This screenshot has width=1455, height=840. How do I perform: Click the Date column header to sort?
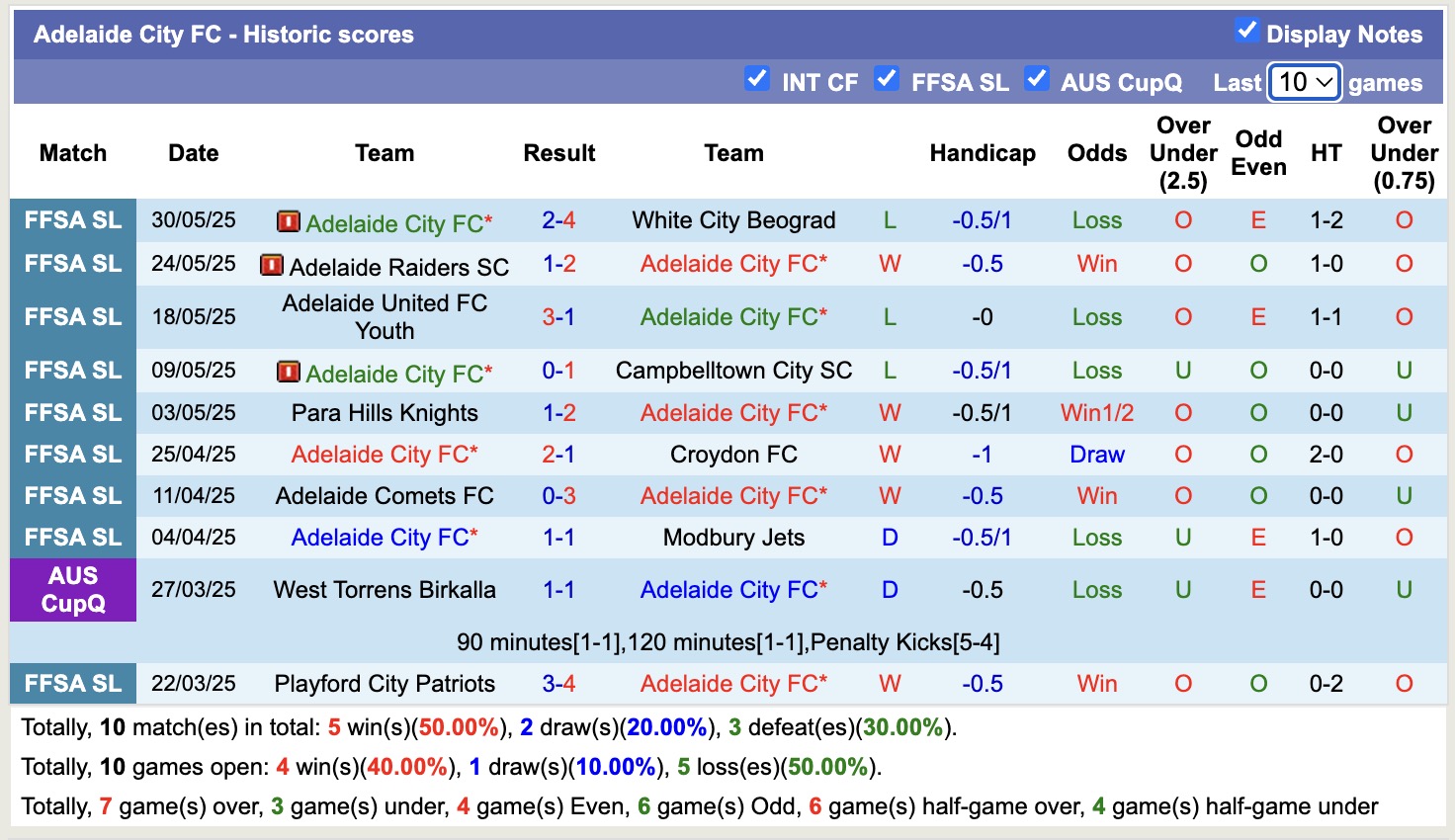(193, 153)
